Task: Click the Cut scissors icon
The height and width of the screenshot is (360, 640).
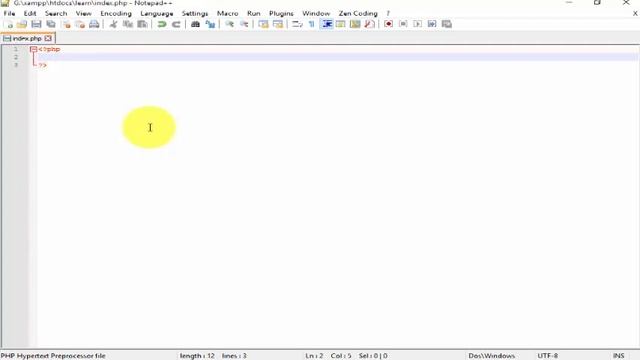Action: [113, 24]
